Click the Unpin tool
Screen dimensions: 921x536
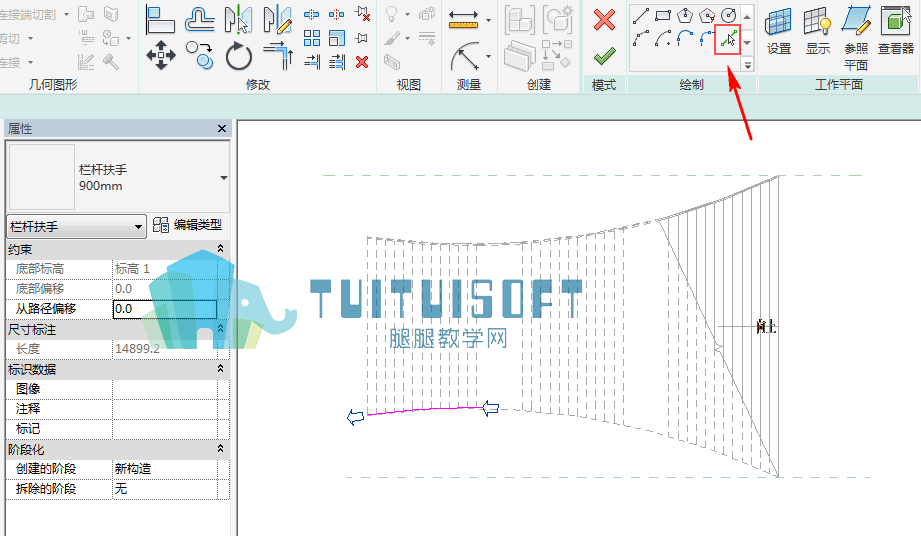pyautogui.click(x=362, y=14)
